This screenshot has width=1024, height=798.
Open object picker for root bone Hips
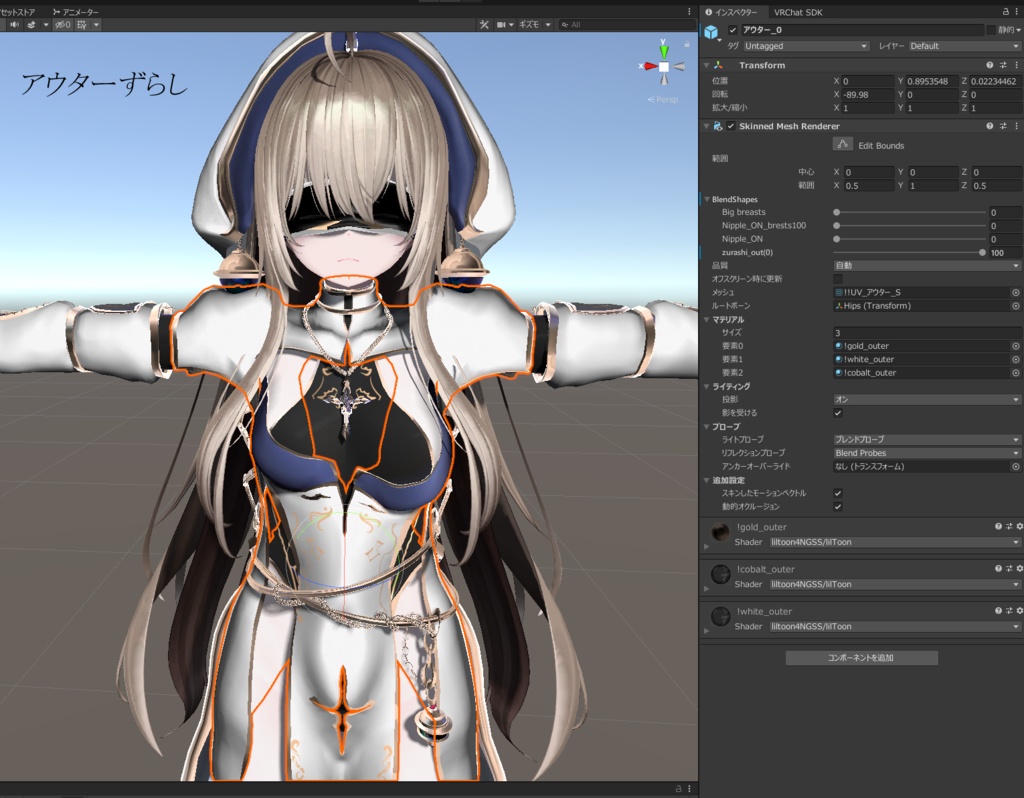(1016, 306)
